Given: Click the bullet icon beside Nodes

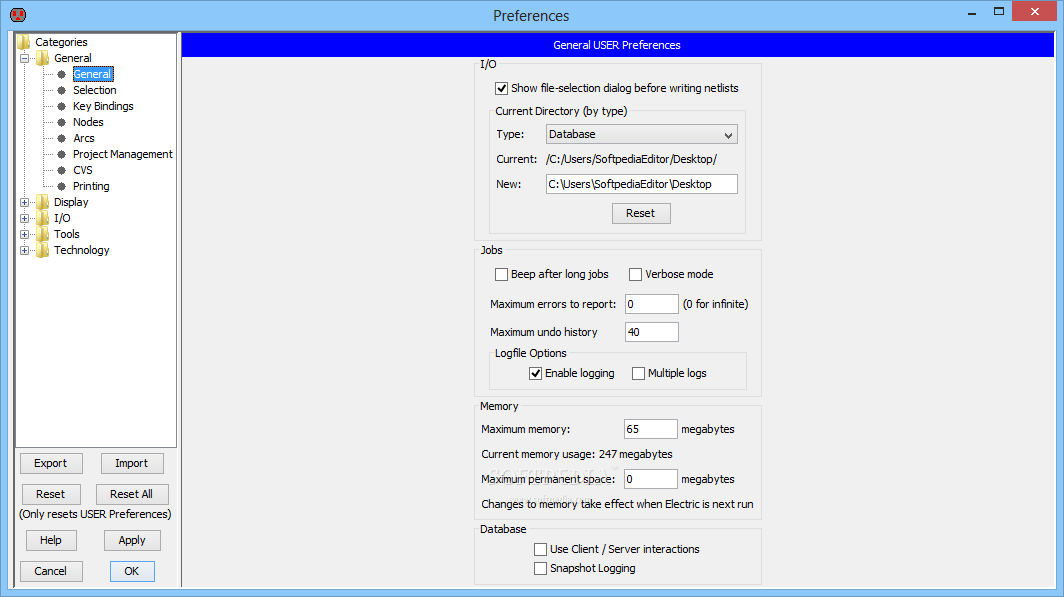Looking at the screenshot, I should (62, 122).
